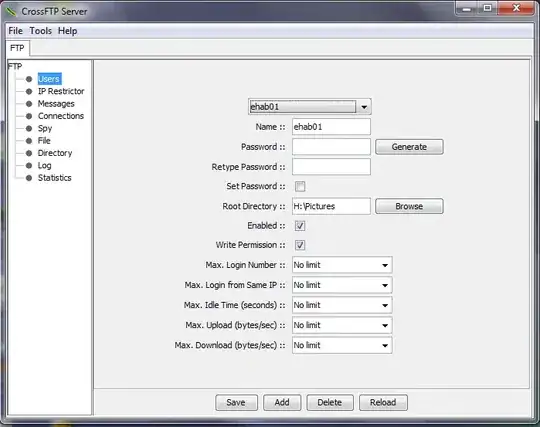
Task: Toggle the Write Permission checkbox
Action: pyautogui.click(x=300, y=245)
